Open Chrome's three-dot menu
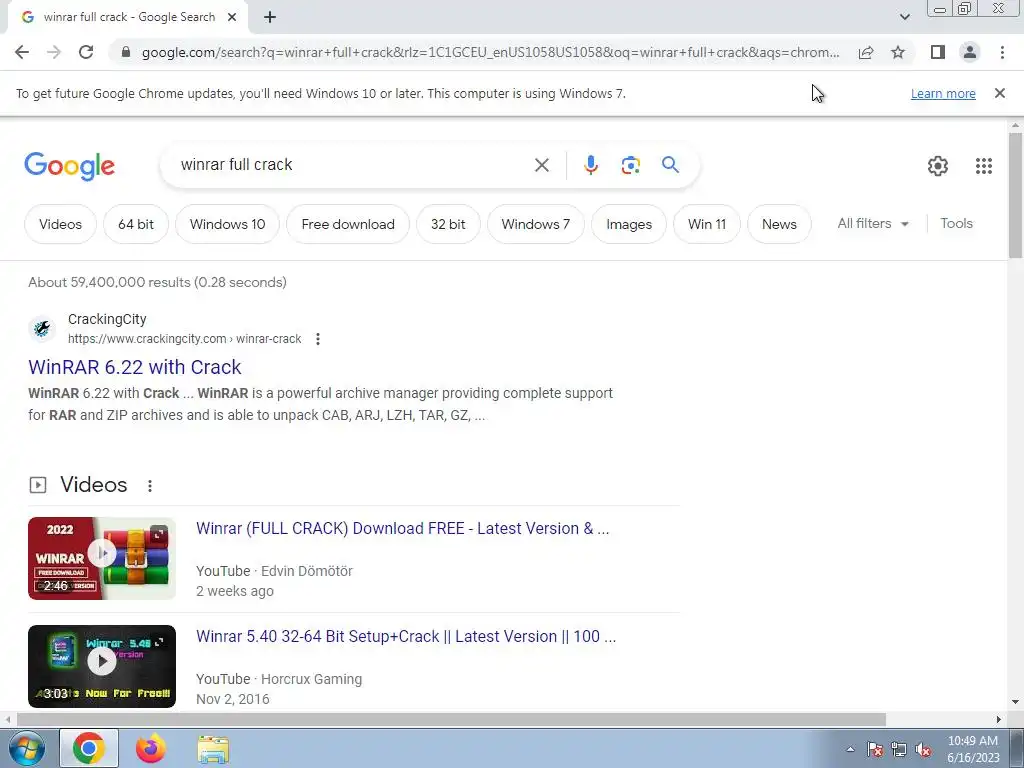The width and height of the screenshot is (1024, 768). (x=1002, y=52)
